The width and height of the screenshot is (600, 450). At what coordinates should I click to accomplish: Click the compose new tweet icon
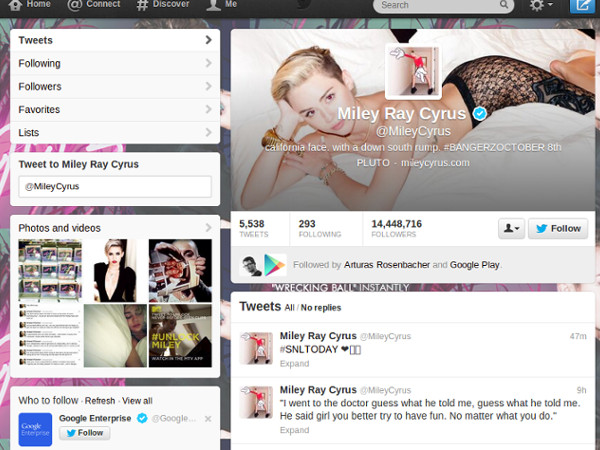click(581, 5)
